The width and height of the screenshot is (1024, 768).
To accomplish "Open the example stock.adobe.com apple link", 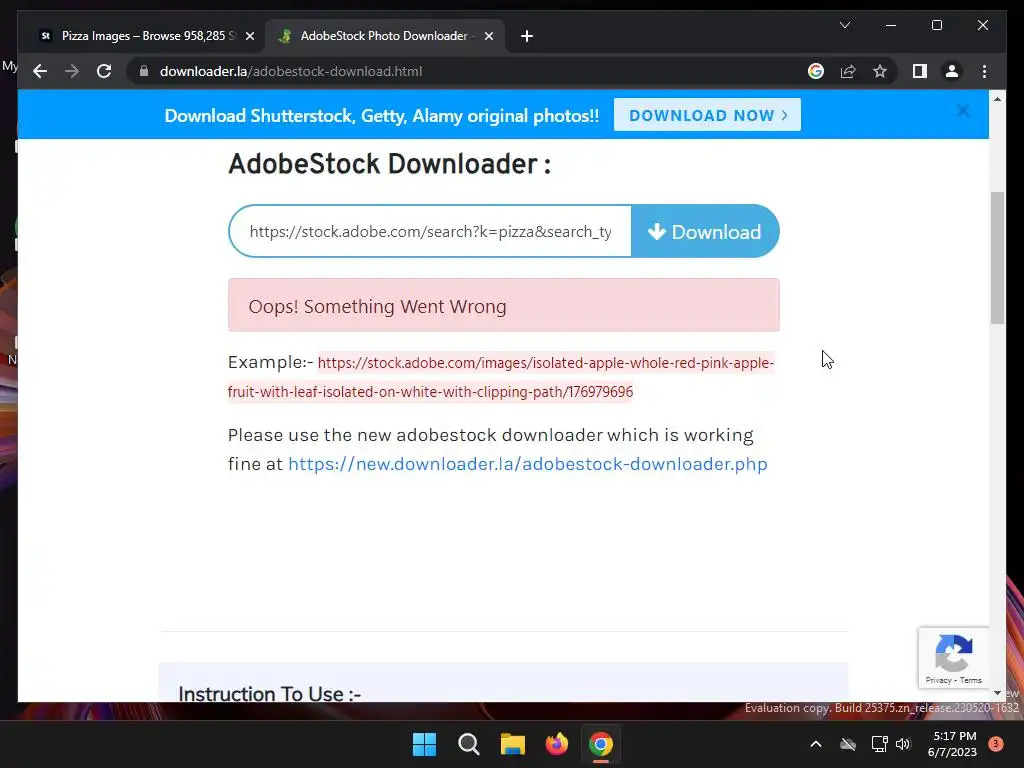I will (x=501, y=377).
